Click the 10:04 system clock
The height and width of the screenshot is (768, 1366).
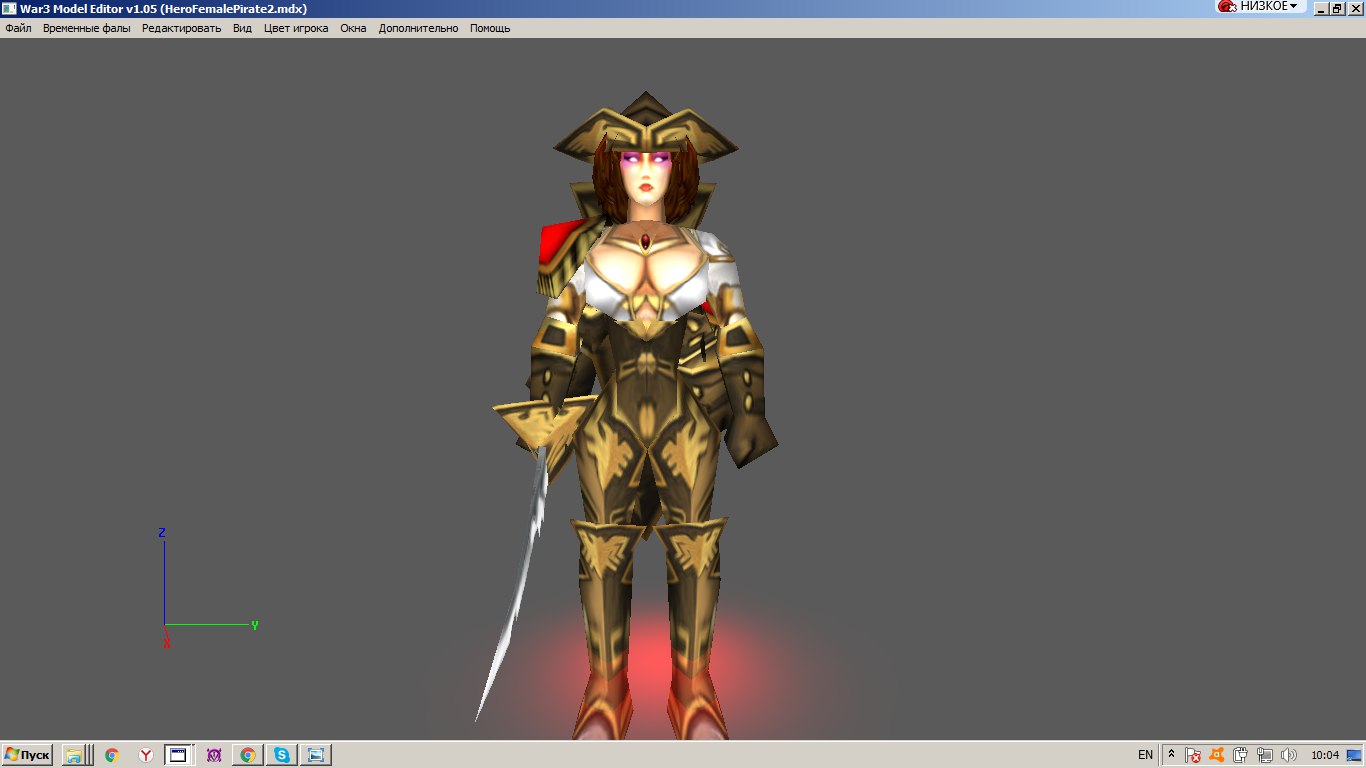[1325, 755]
